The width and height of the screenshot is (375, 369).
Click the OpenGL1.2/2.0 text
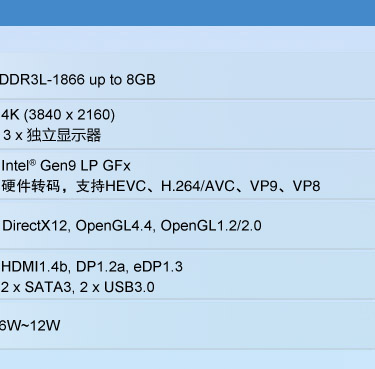[x=211, y=226]
